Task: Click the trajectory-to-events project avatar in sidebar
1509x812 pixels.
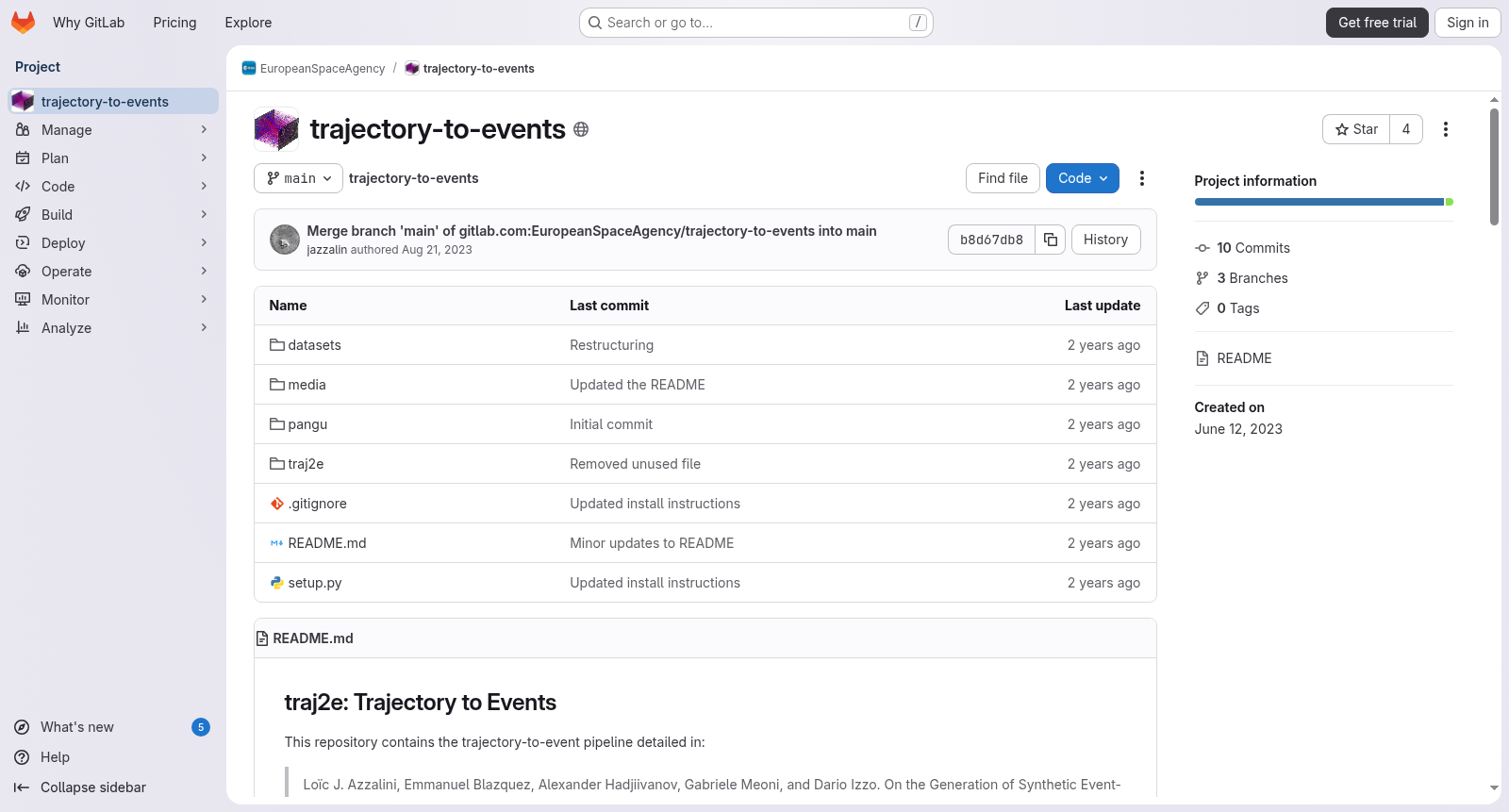Action: tap(23, 101)
